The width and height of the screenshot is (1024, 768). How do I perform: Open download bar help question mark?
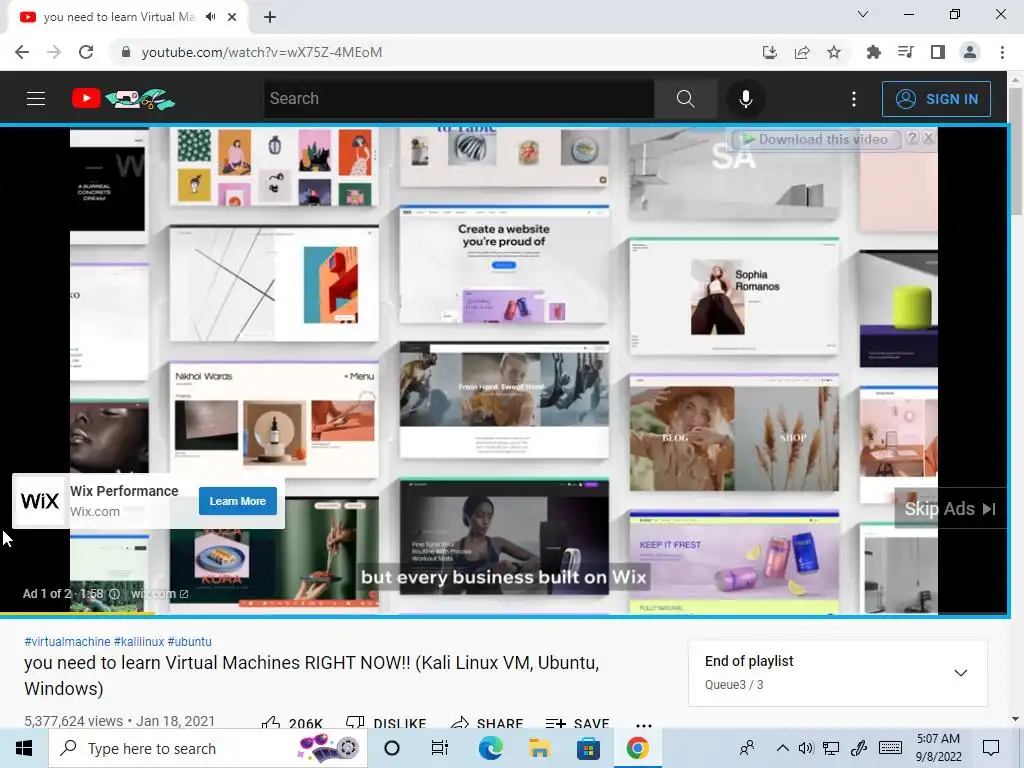click(912, 138)
